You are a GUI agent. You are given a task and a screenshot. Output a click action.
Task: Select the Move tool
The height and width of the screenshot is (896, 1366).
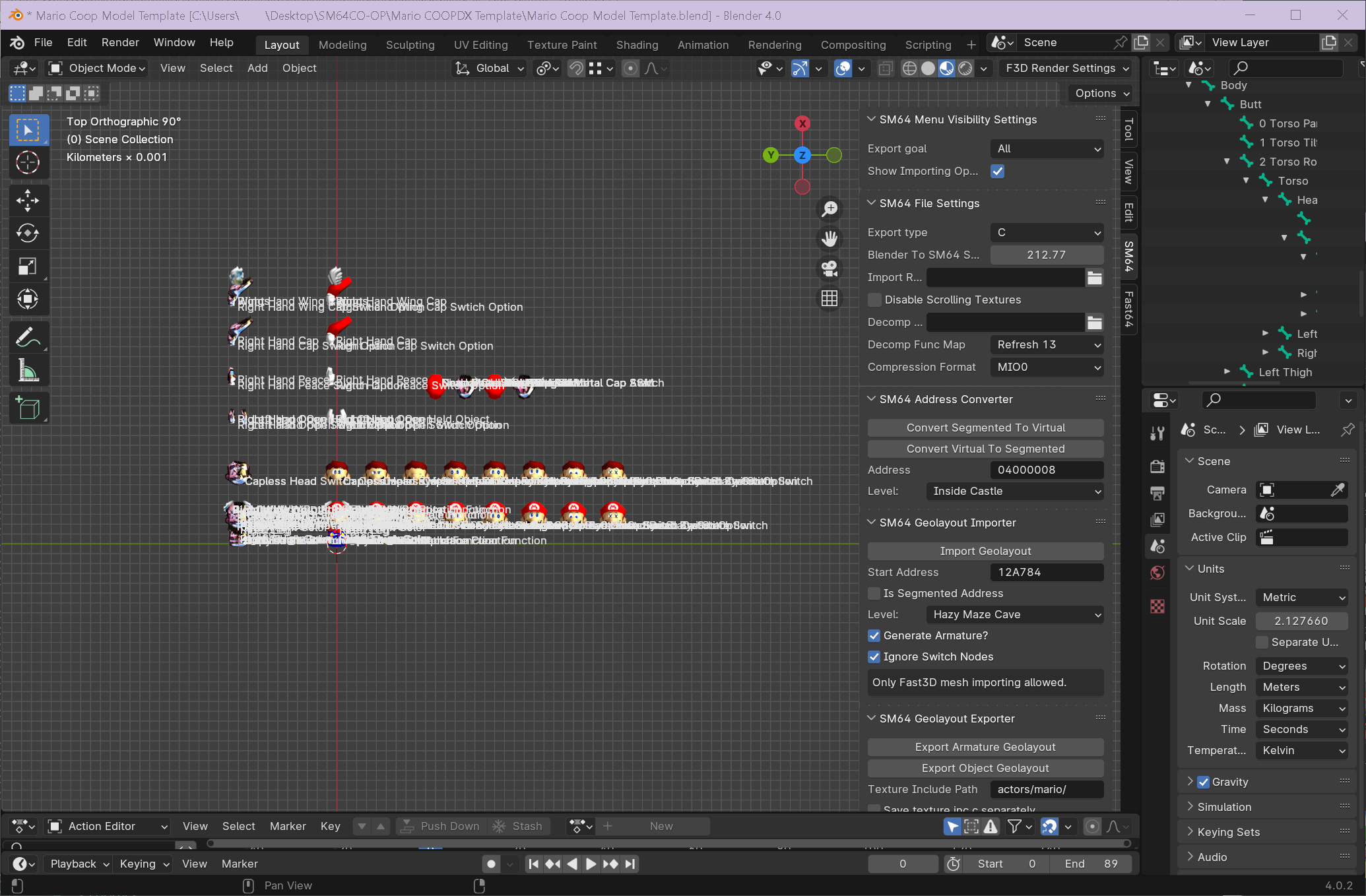pyautogui.click(x=28, y=201)
